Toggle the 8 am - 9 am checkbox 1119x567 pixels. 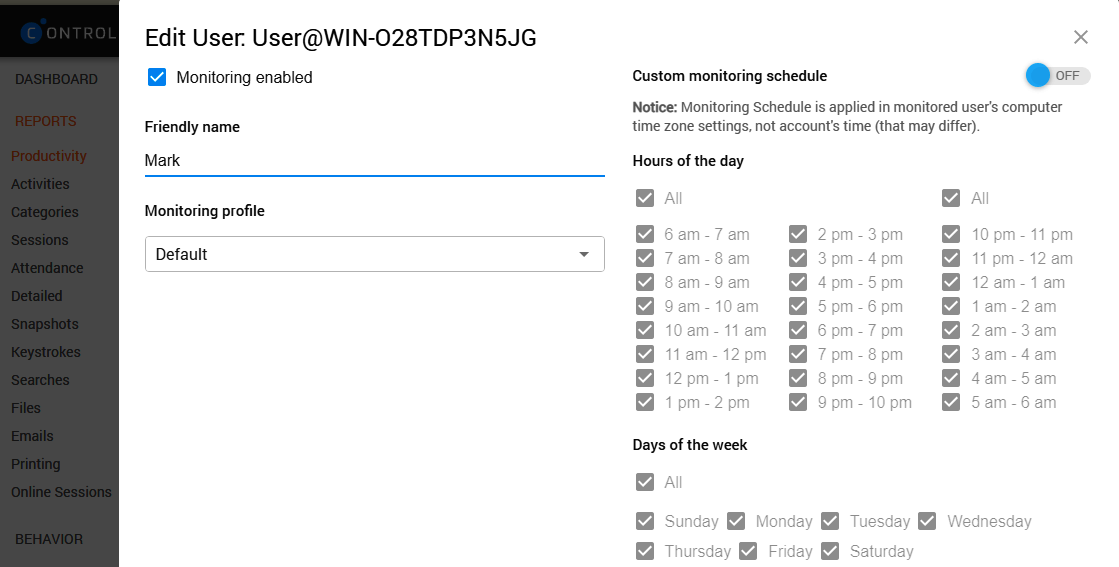645,282
